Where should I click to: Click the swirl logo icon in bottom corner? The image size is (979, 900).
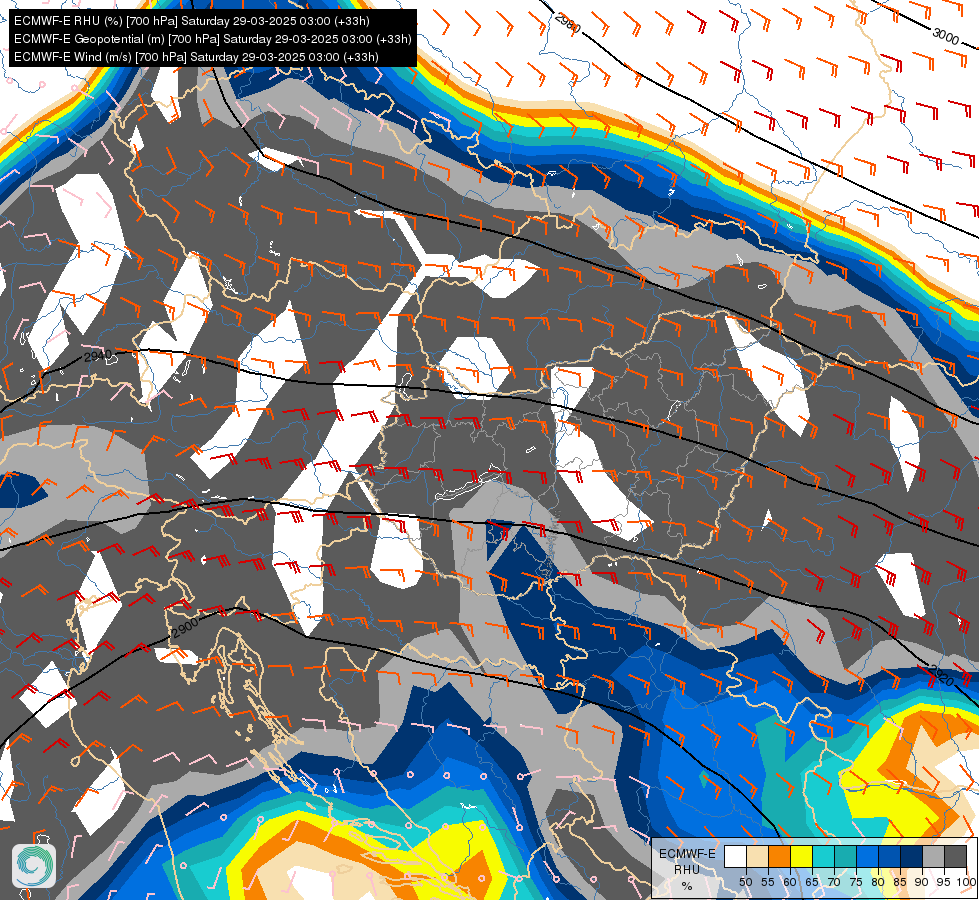coord(34,865)
